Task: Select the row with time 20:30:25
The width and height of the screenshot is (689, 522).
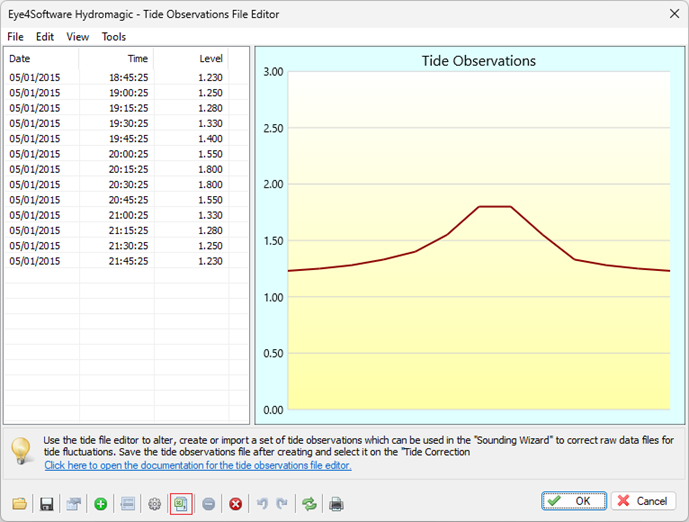Action: click(126, 185)
